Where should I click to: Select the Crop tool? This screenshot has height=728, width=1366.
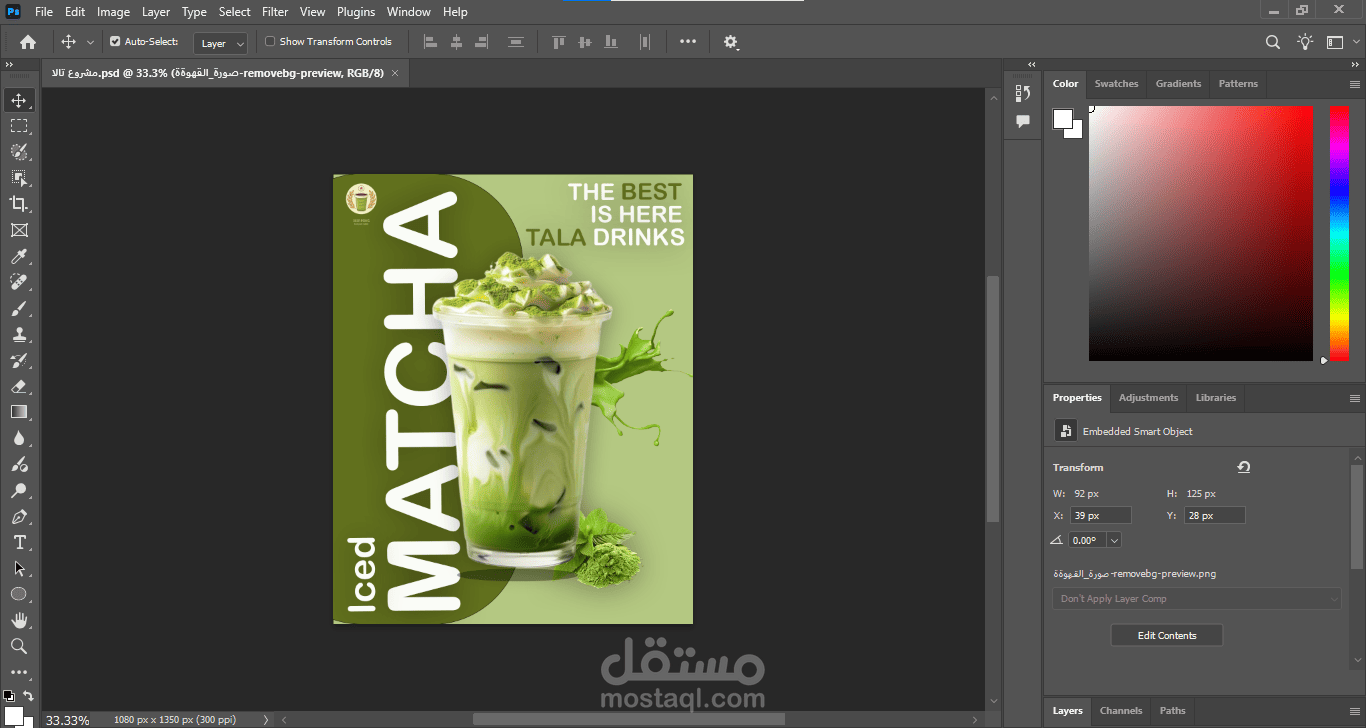click(18, 204)
